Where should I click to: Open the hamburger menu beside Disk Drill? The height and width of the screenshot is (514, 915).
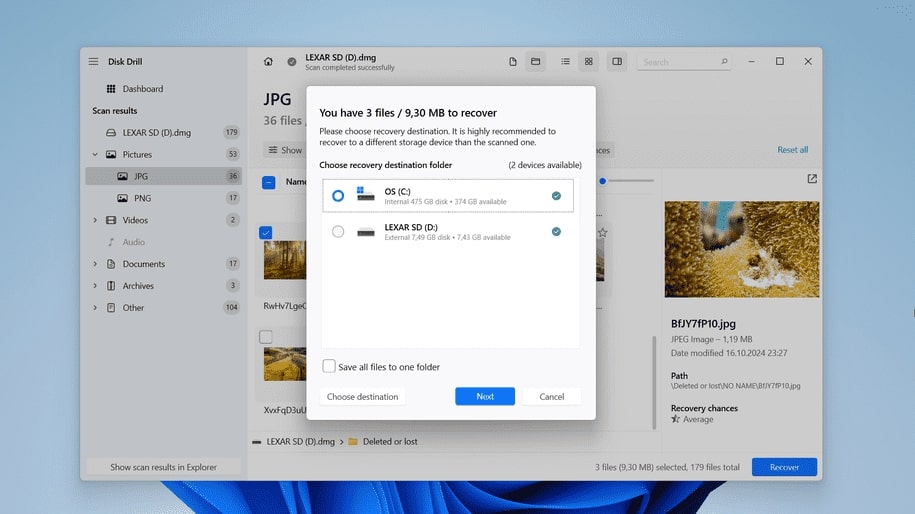93,61
